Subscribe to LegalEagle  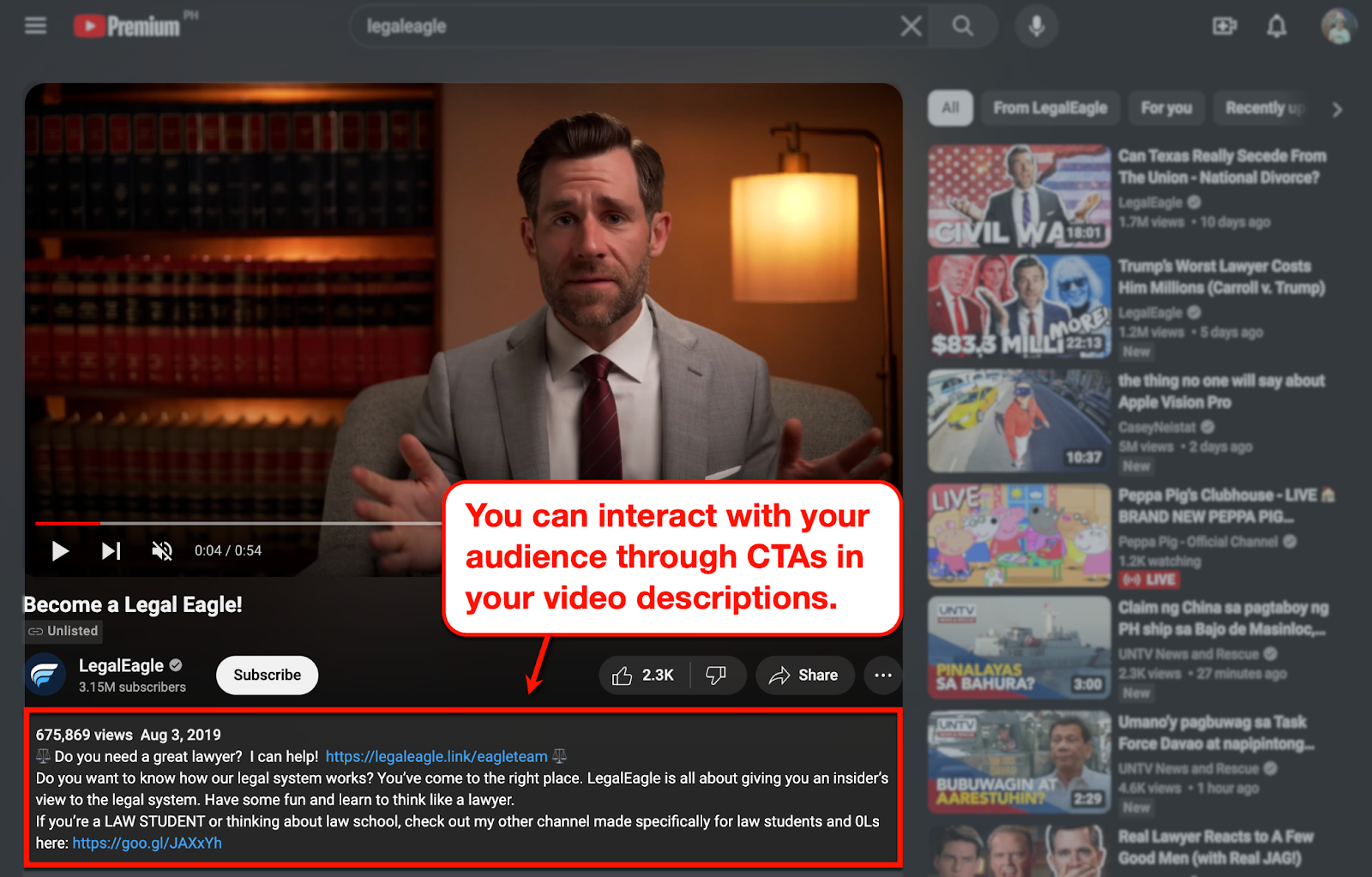point(267,675)
